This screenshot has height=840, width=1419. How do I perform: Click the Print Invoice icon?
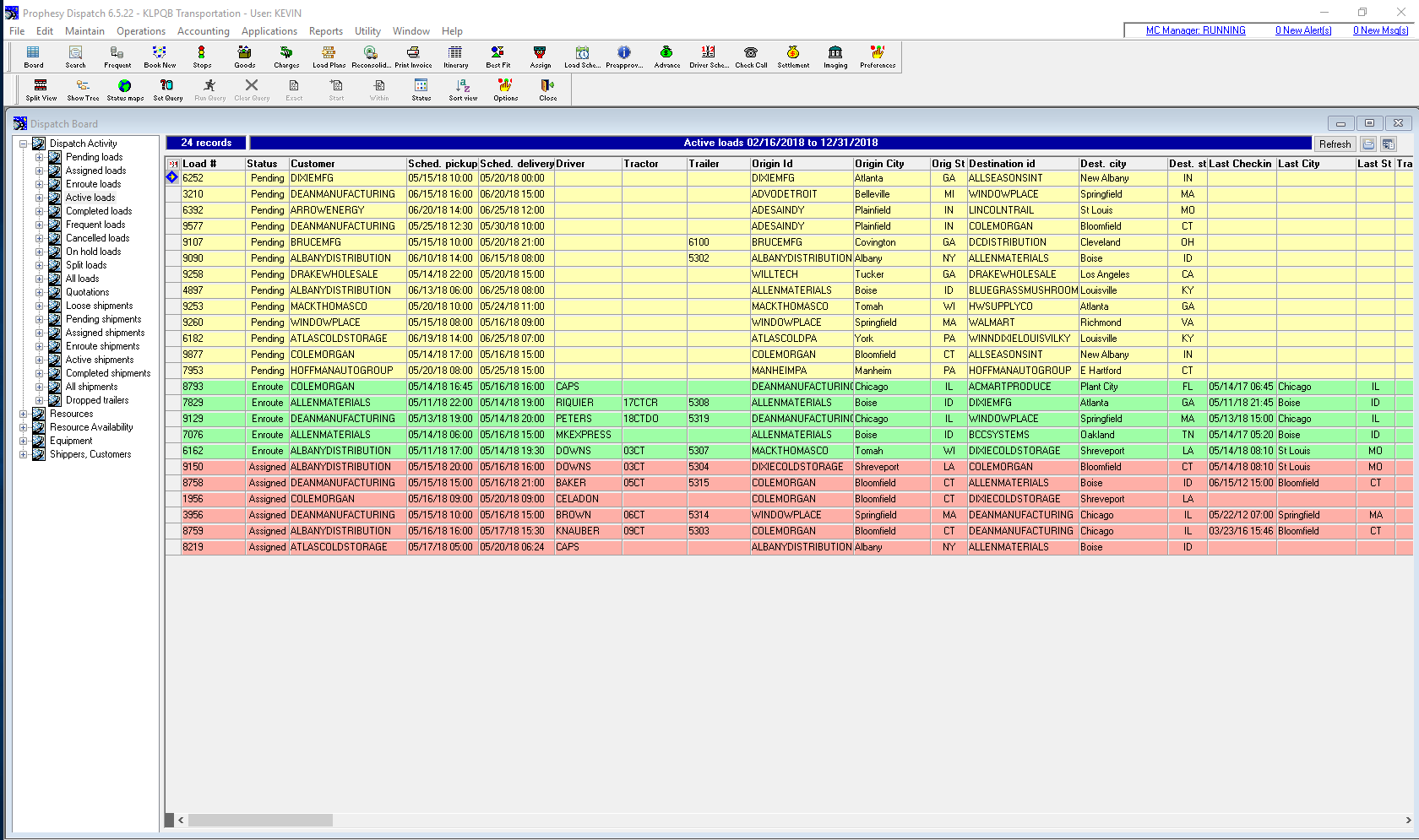(x=413, y=57)
